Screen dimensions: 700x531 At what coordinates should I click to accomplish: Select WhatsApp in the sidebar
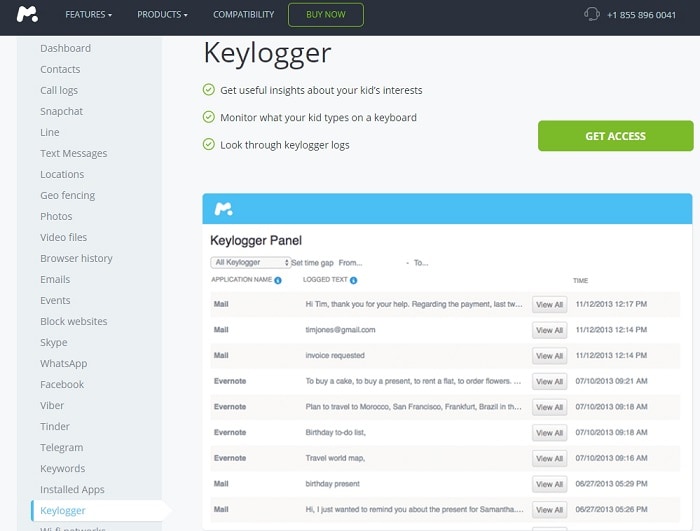tap(63, 364)
